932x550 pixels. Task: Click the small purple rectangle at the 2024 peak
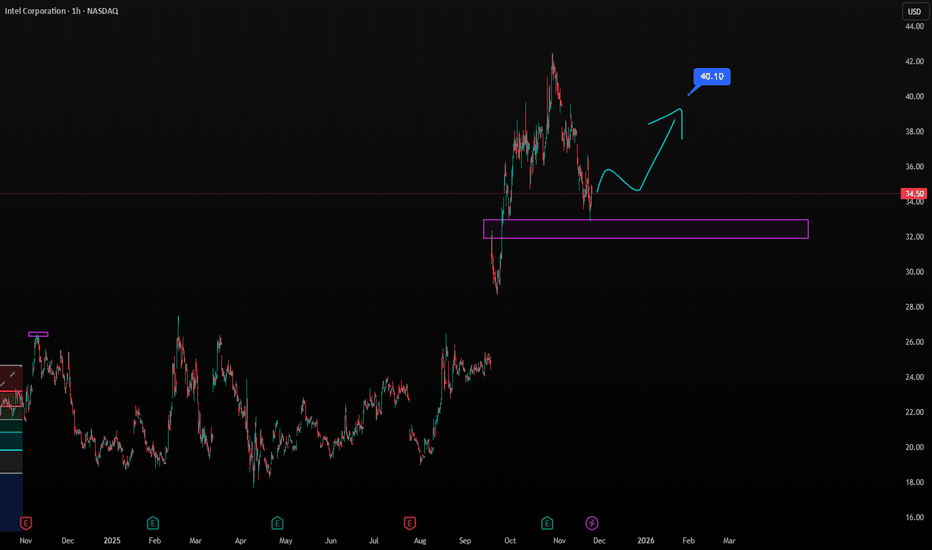pyautogui.click(x=38, y=334)
